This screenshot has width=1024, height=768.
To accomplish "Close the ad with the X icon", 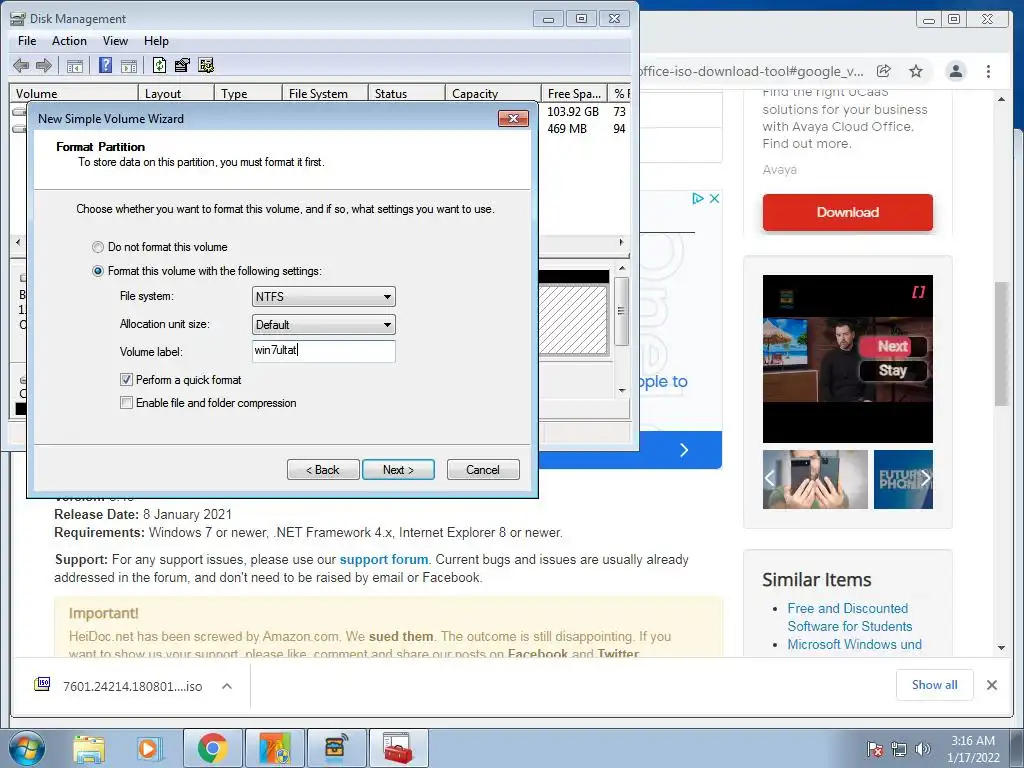I will pos(714,199).
